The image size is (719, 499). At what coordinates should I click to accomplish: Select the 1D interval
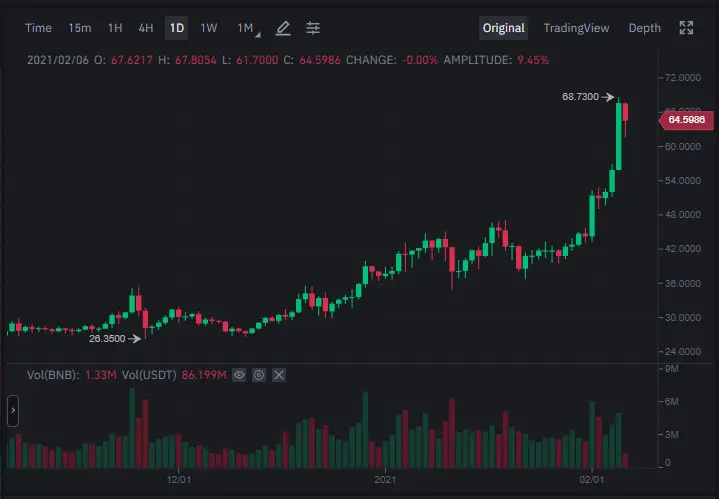point(177,28)
